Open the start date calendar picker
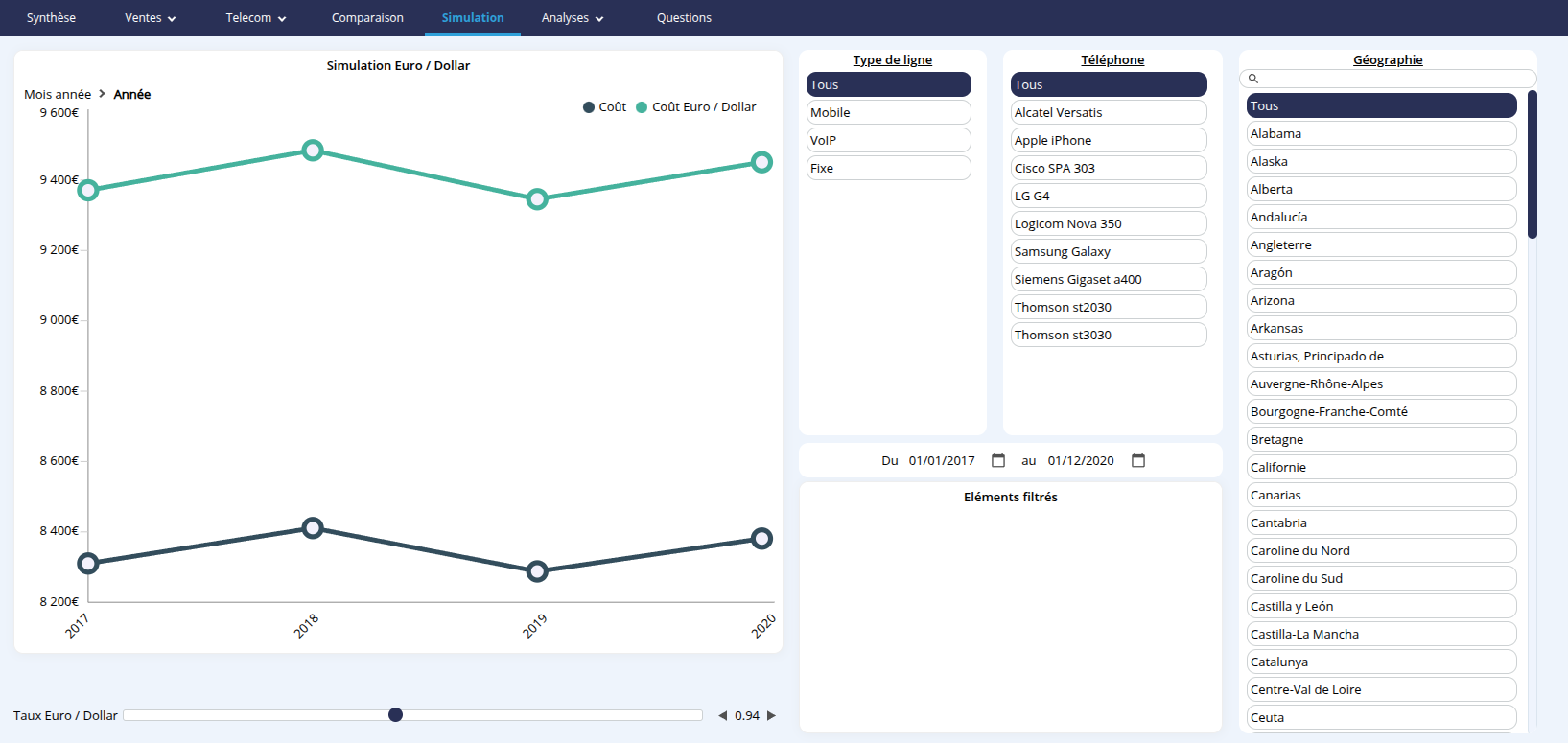The height and width of the screenshot is (743, 1568). coord(998,460)
